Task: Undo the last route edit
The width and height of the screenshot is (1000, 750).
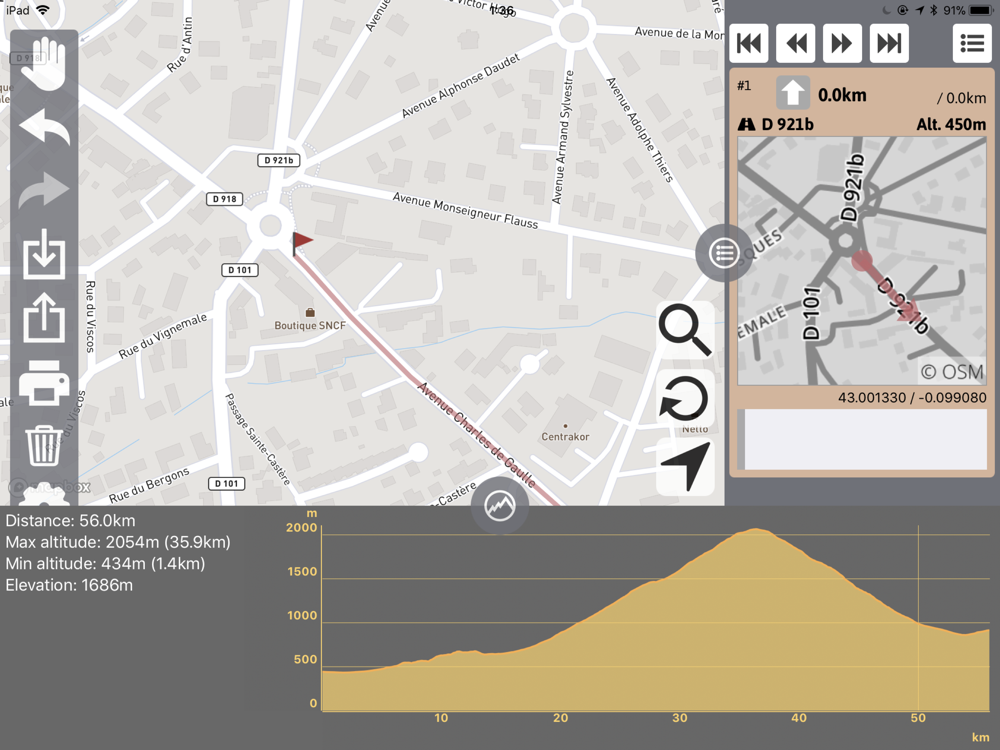Action: tap(44, 126)
